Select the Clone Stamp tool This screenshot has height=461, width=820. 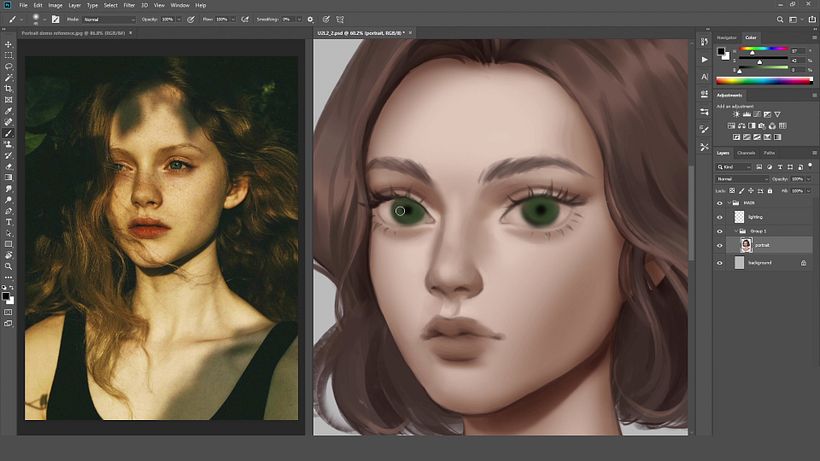pos(8,144)
